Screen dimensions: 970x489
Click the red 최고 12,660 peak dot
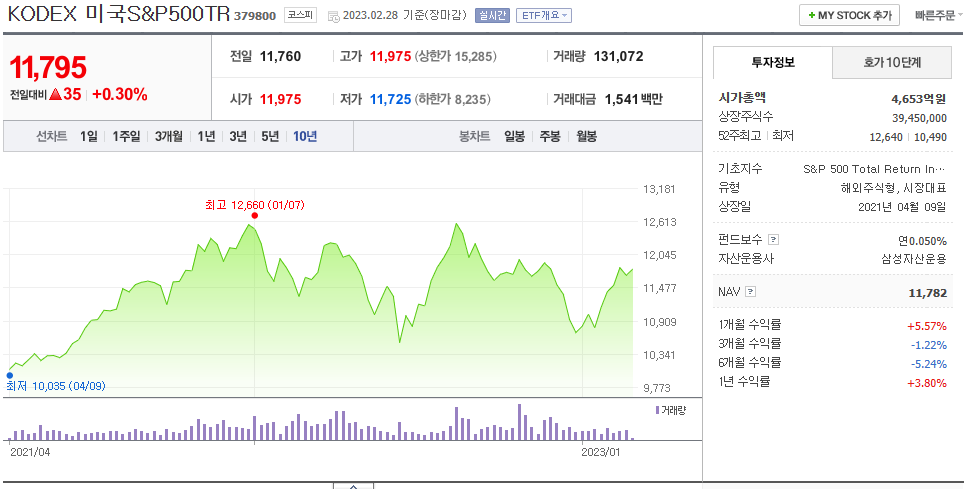pos(255,216)
